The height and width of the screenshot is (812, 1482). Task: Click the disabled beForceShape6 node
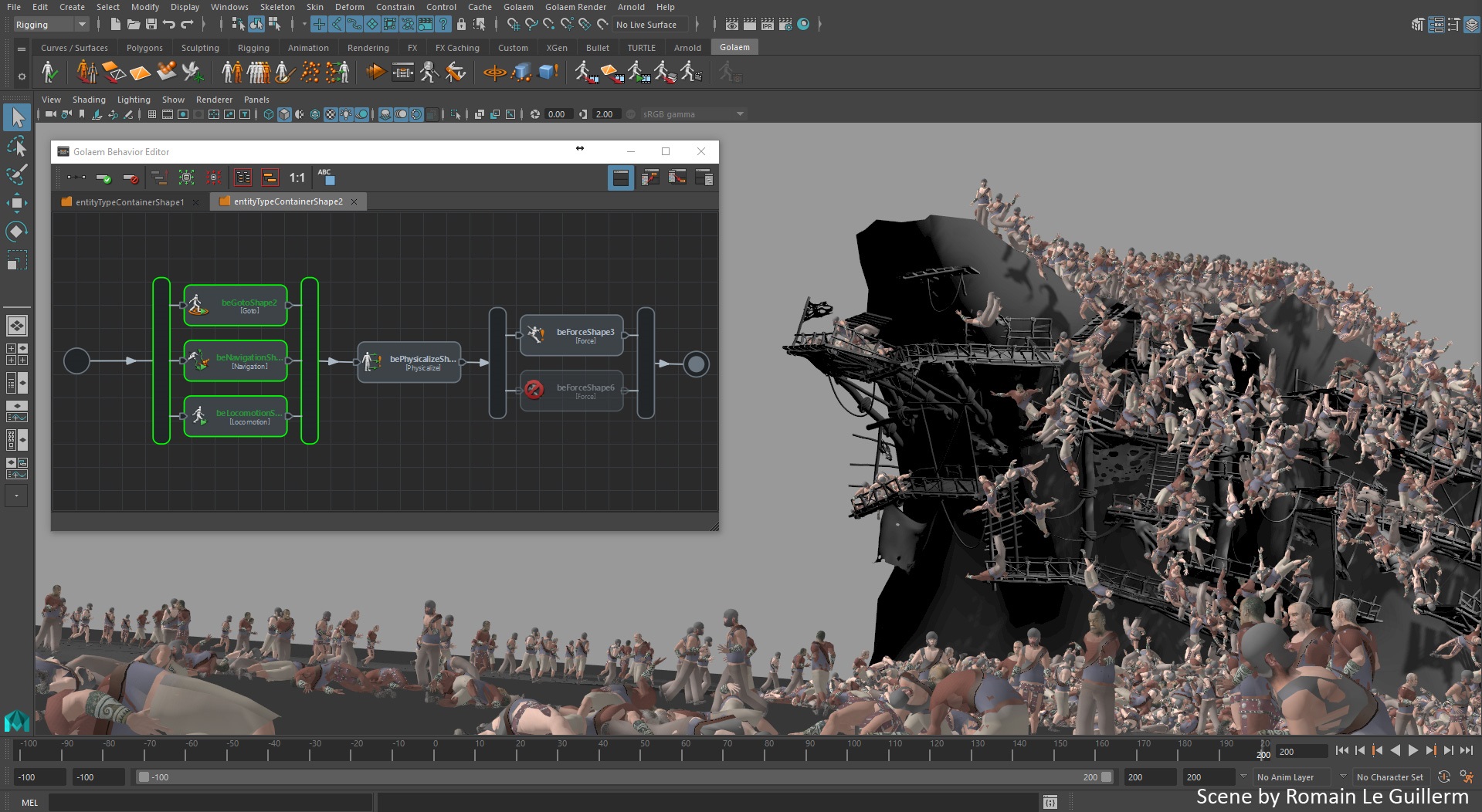pyautogui.click(x=571, y=391)
